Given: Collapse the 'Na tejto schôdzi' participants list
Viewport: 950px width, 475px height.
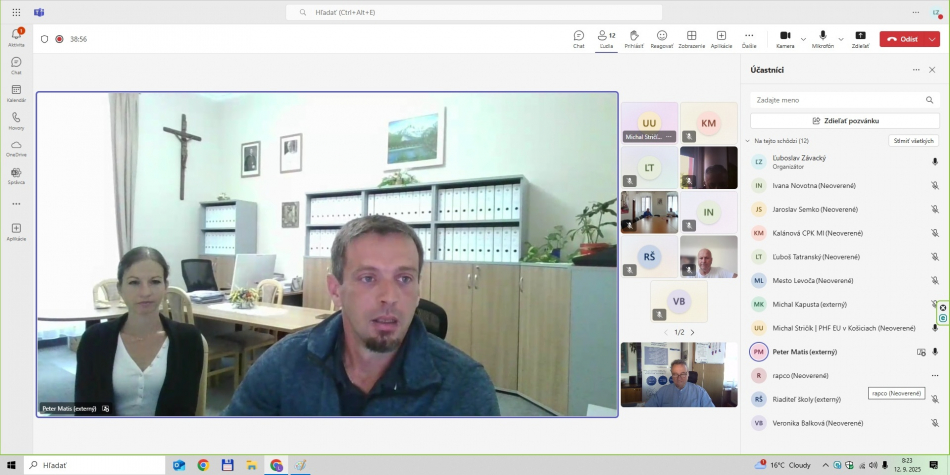Looking at the screenshot, I should 747,141.
